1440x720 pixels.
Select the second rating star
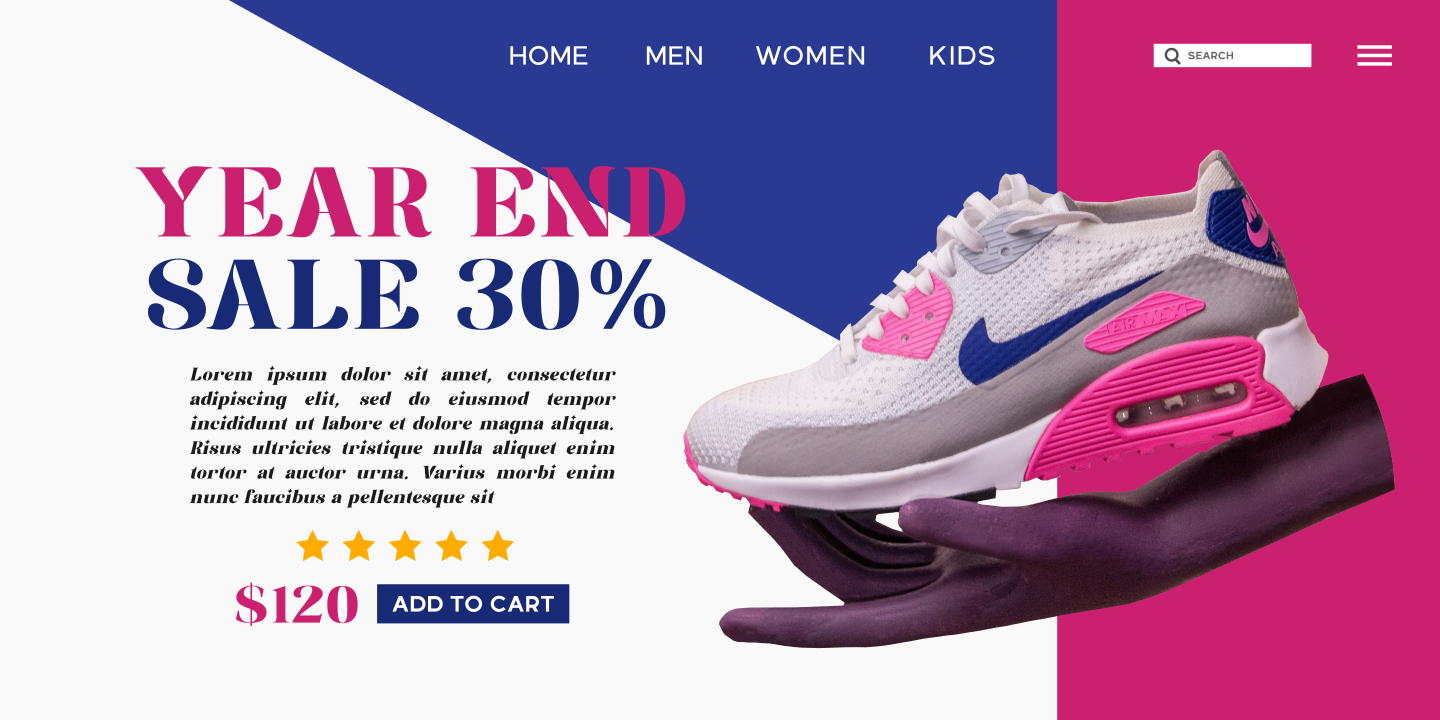(x=359, y=546)
